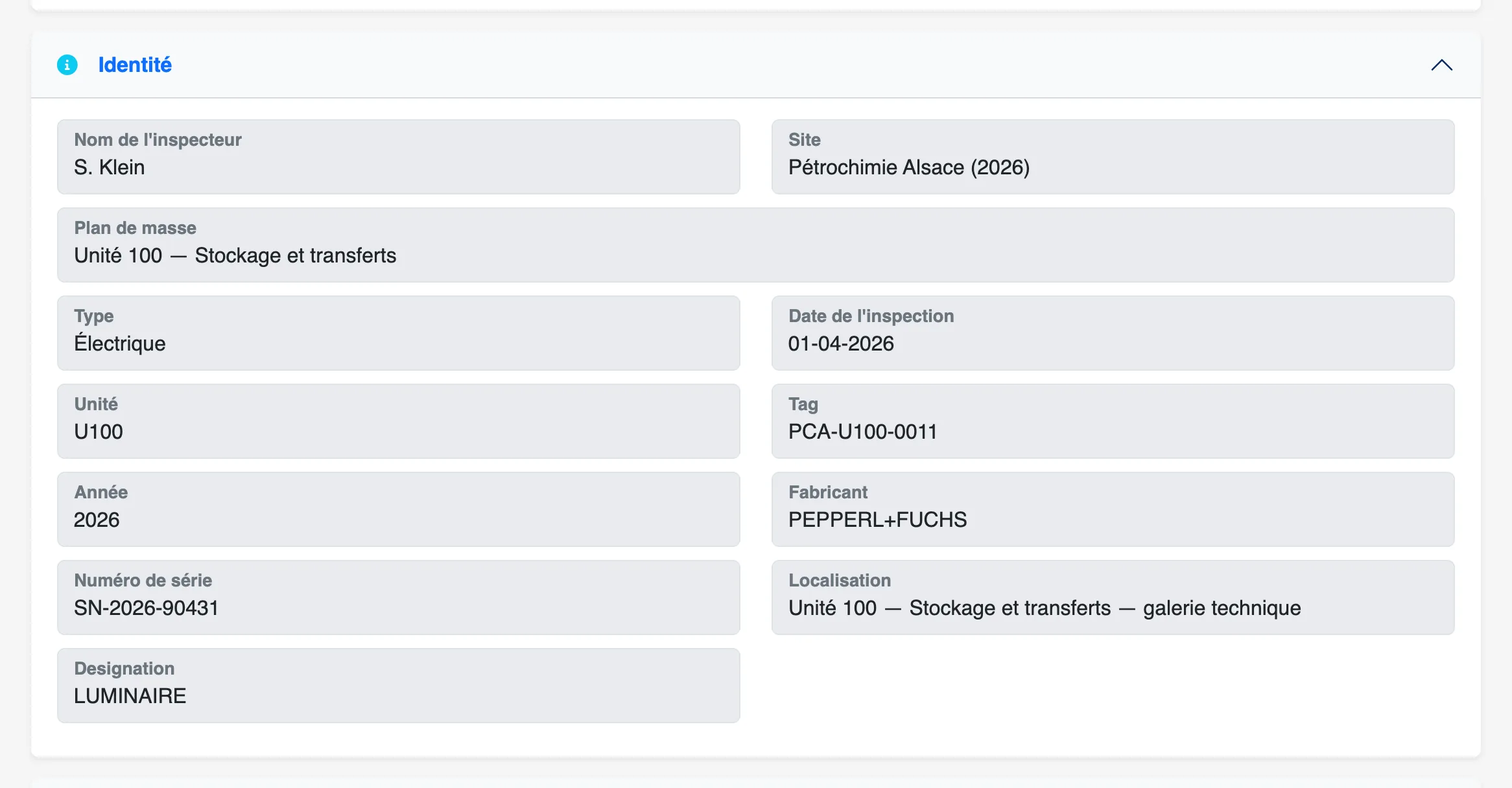Screen dimensions: 1512x788
Task: Click the galerie technique location text
Action: point(1222,608)
